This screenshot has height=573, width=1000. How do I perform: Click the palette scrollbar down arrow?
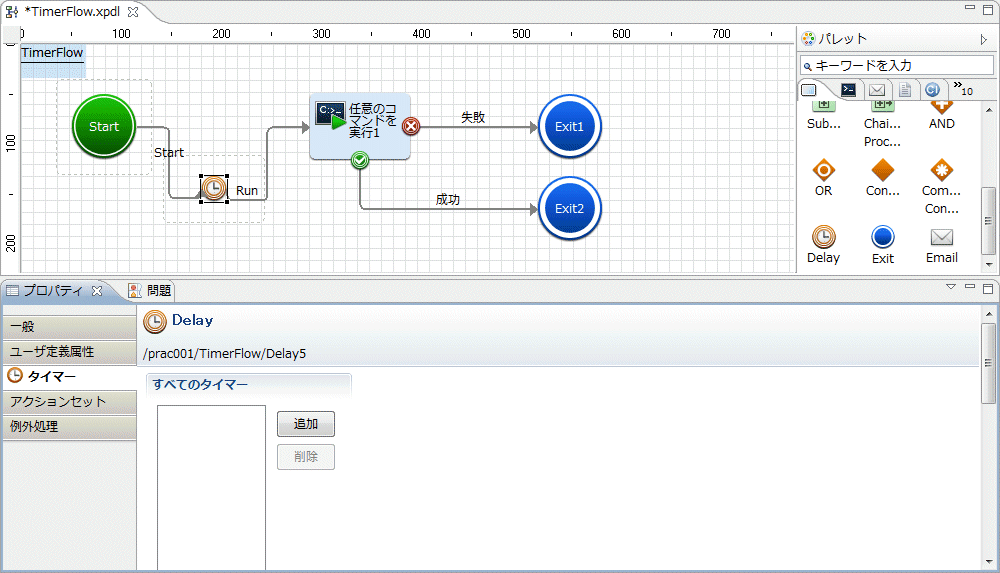(x=989, y=265)
